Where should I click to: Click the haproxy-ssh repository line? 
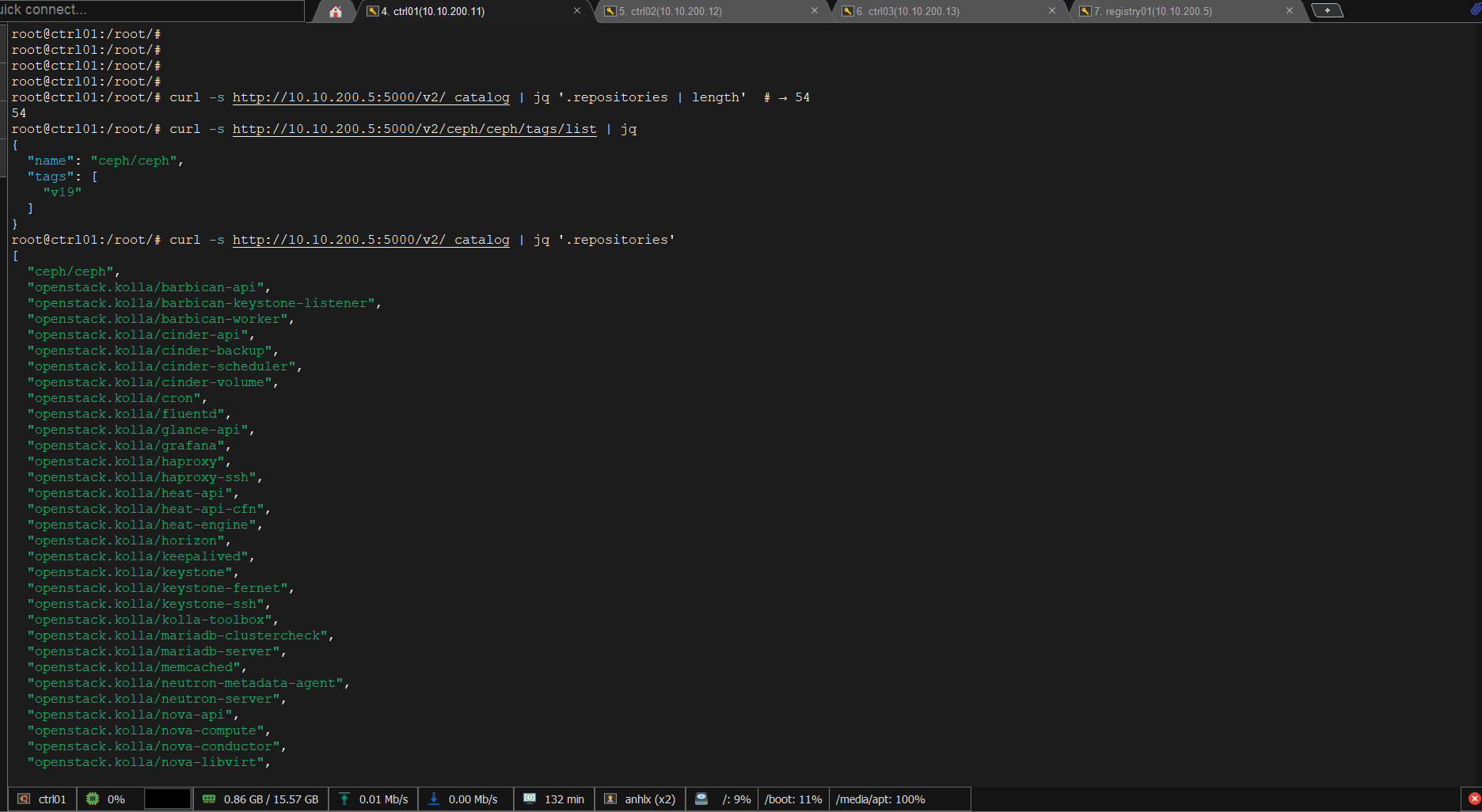pyautogui.click(x=145, y=477)
